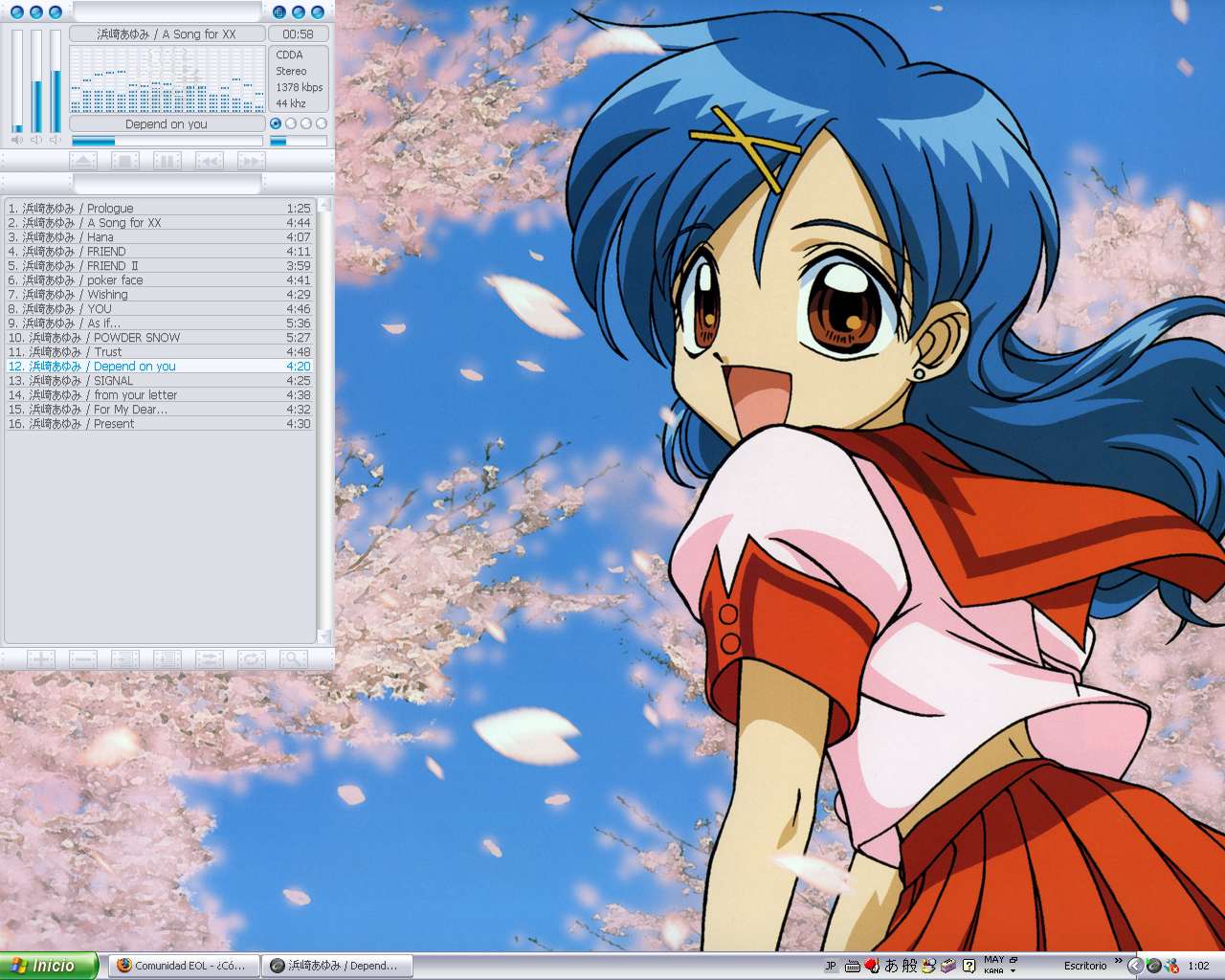
Task: Click the third speaker icon under the meters
Action: pyautogui.click(x=56, y=140)
